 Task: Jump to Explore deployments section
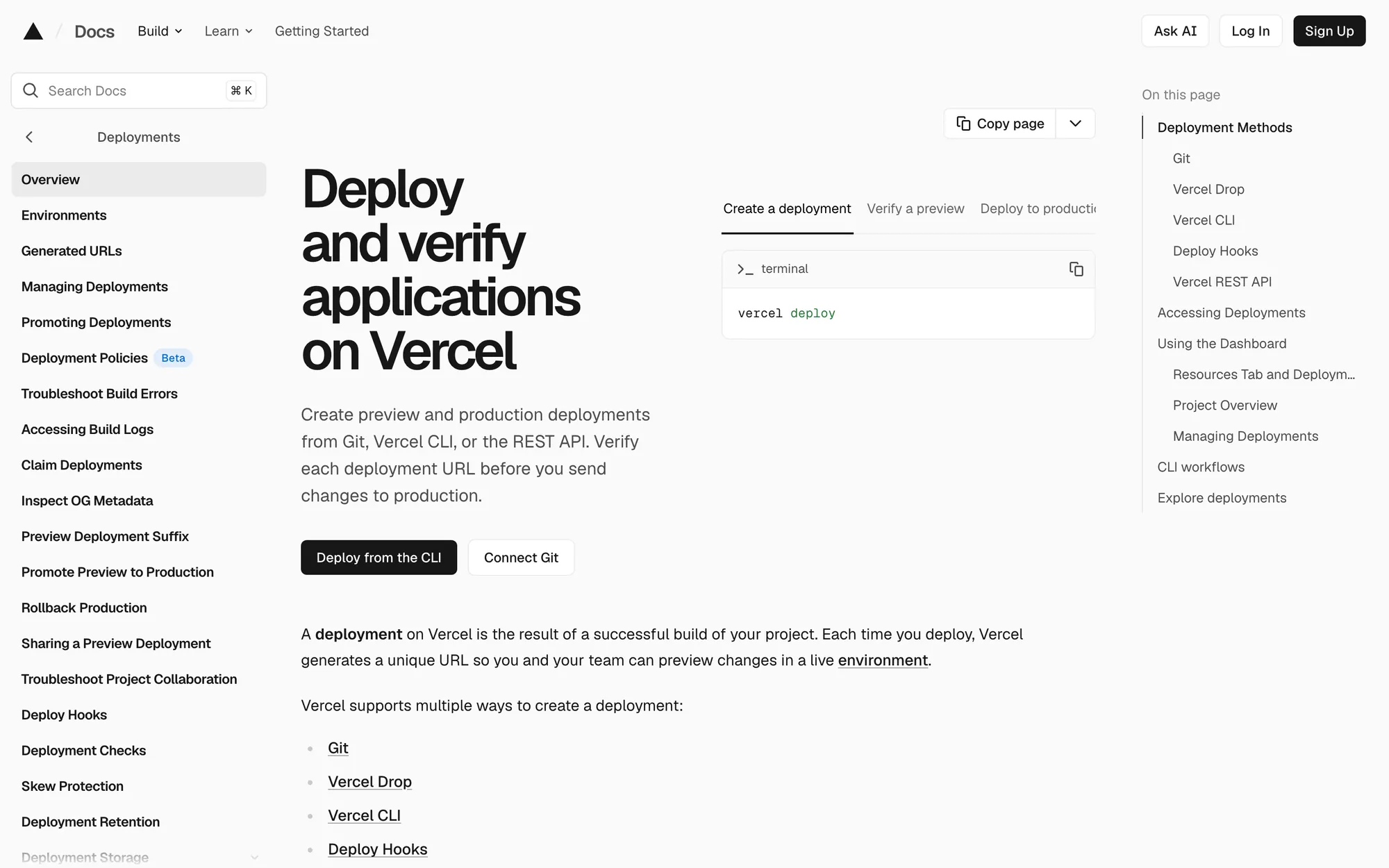point(1222,498)
